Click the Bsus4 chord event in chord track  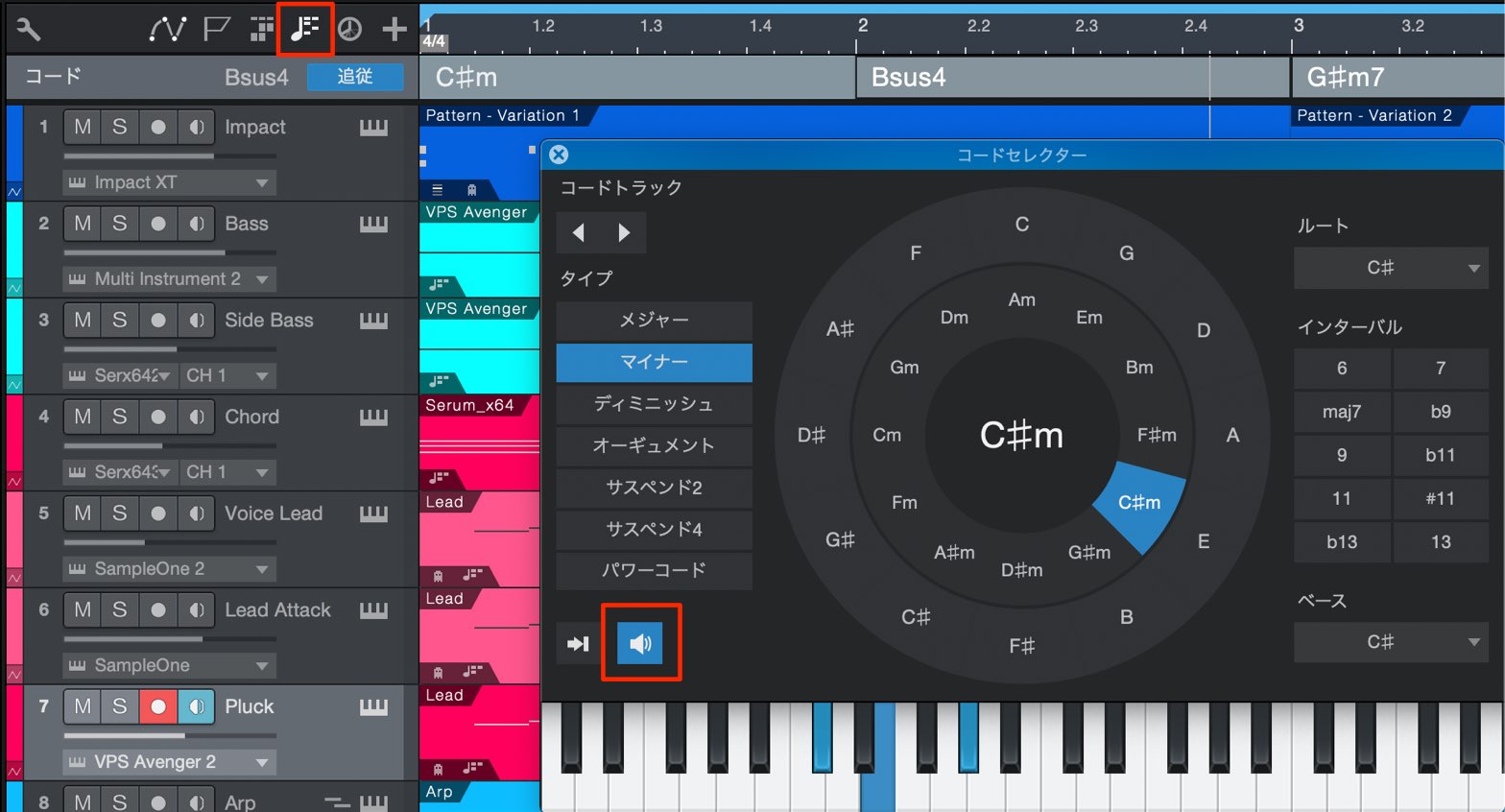pyautogui.click(x=1072, y=77)
